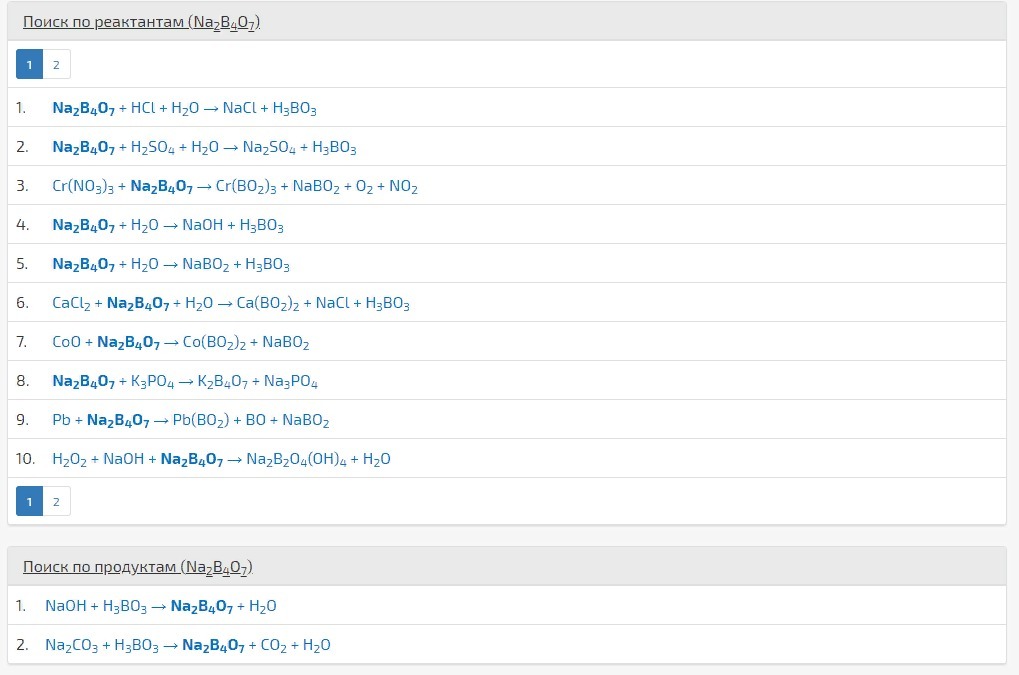Screen dimensions: 1019x675
Task: Click reaction yielding NaBO2 + H3BO3
Action: (171, 264)
